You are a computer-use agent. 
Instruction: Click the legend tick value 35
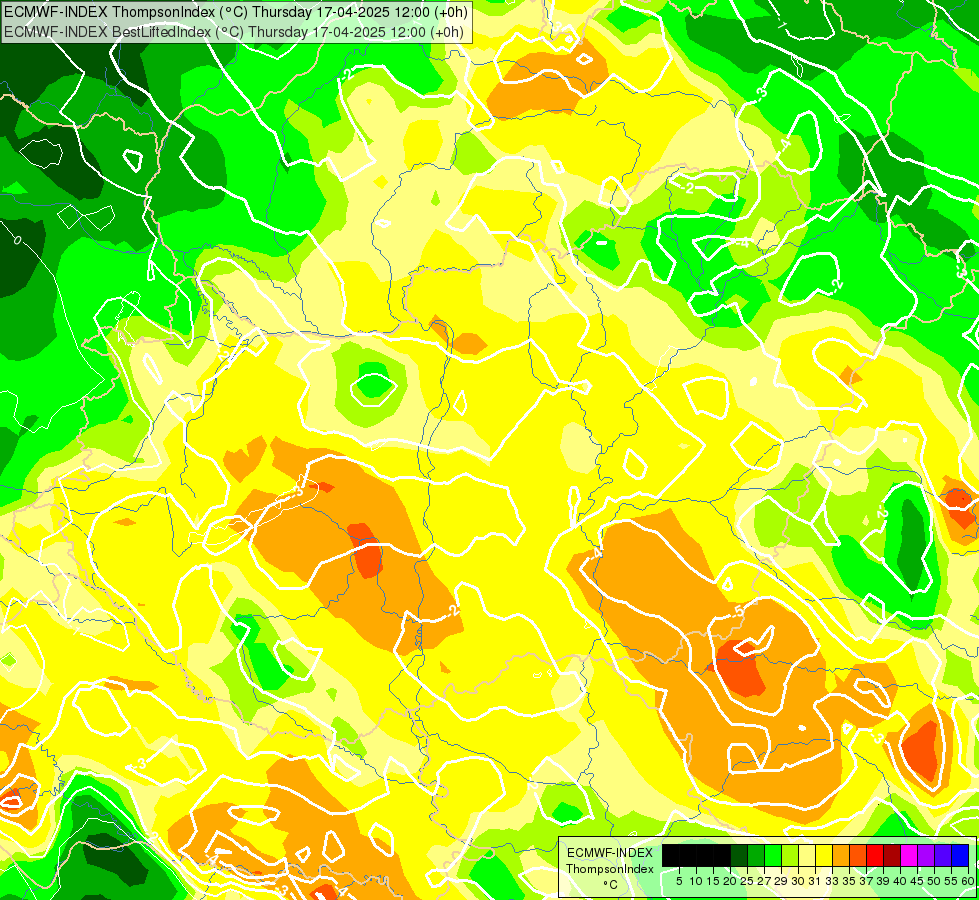tap(849, 881)
